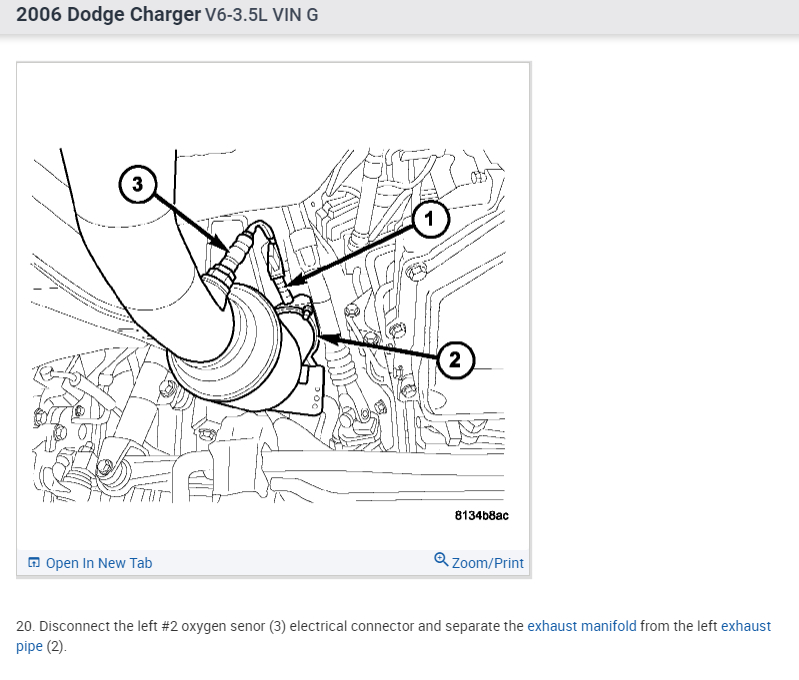Screen dimensions: 799x680
Task: Click the V6-3.5L VIN G engine text
Action: [x=261, y=15]
